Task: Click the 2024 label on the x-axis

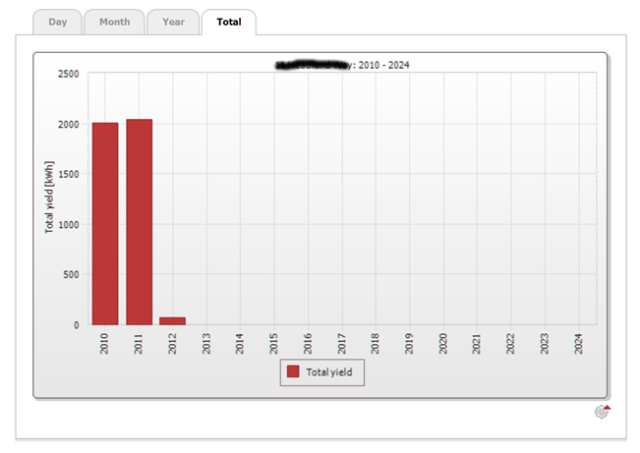Action: tap(579, 344)
